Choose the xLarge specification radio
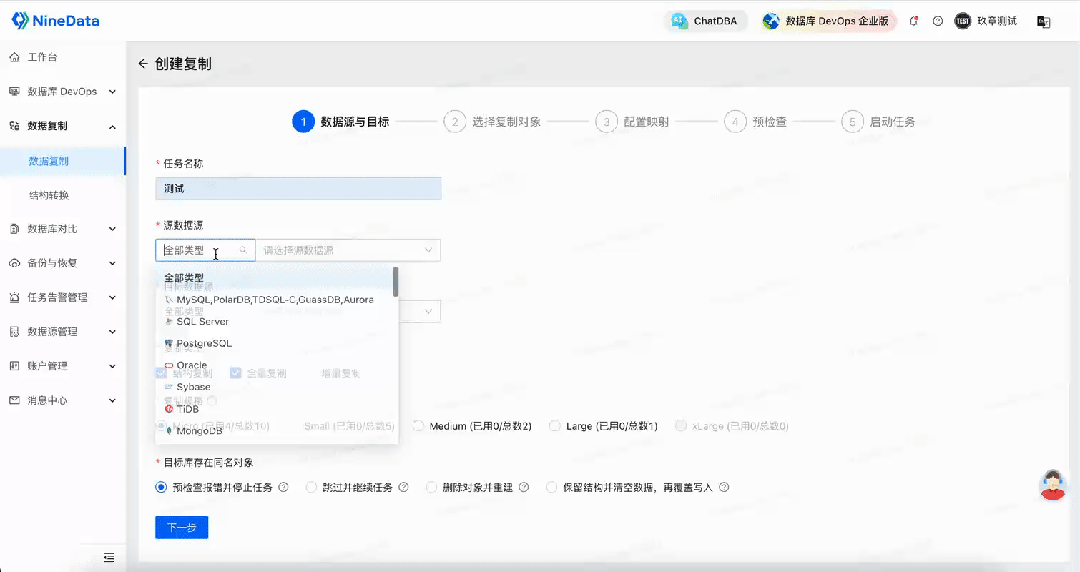The height and width of the screenshot is (572, 1080). [x=681, y=426]
